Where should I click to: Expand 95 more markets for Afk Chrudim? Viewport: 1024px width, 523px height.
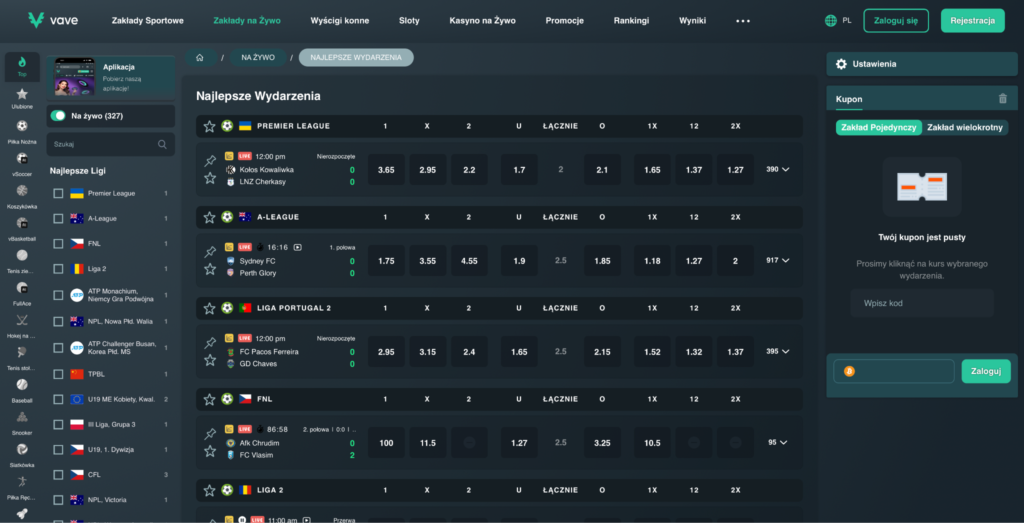(778, 442)
